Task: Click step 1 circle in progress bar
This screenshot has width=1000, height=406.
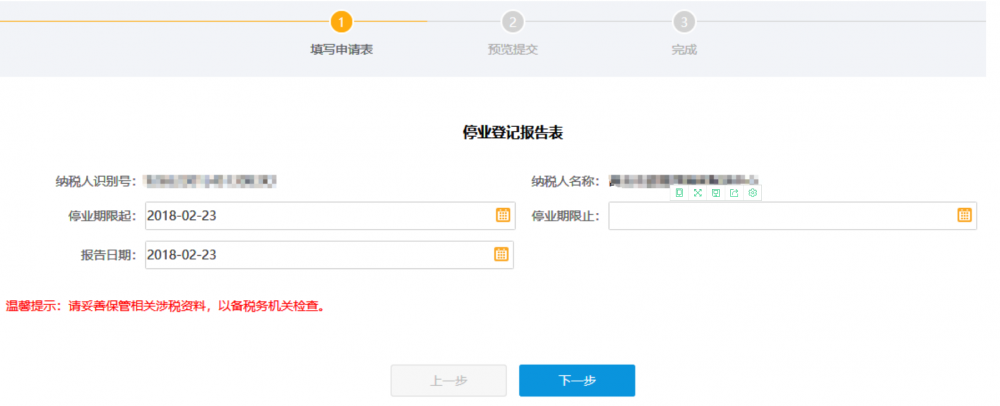Action: (x=342, y=21)
